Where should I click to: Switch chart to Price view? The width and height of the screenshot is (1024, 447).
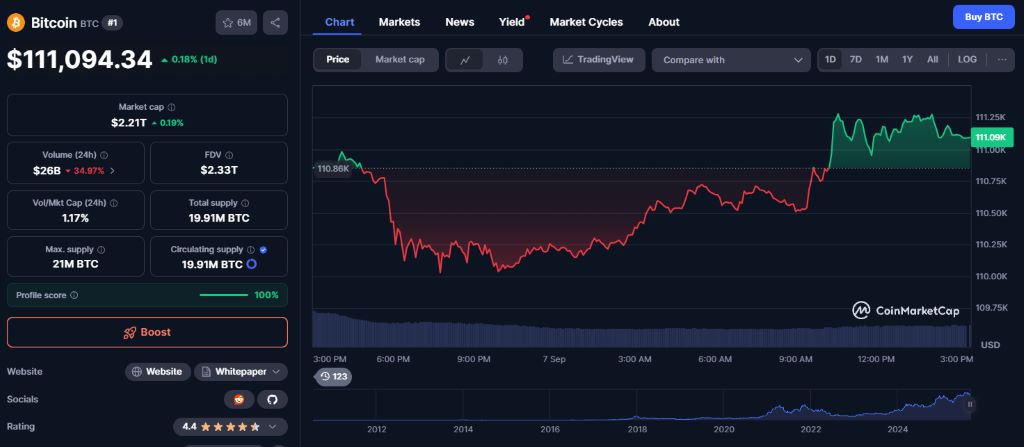pos(338,60)
